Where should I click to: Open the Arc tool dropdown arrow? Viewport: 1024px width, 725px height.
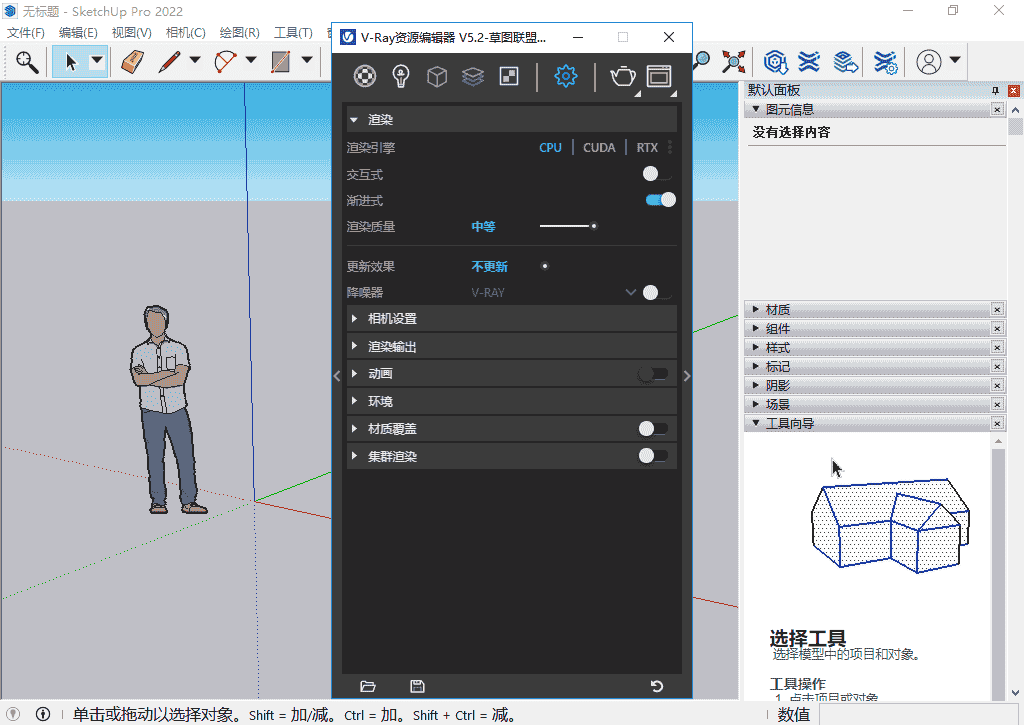pos(250,62)
